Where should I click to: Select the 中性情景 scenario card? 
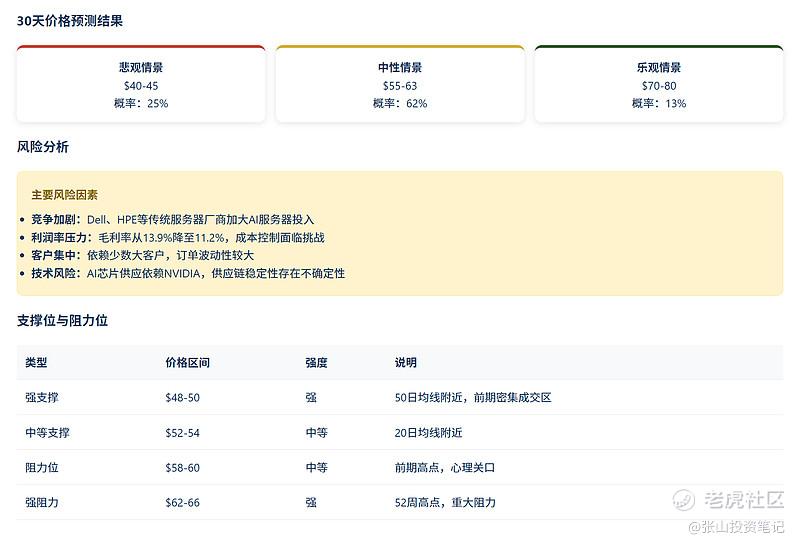(400, 85)
